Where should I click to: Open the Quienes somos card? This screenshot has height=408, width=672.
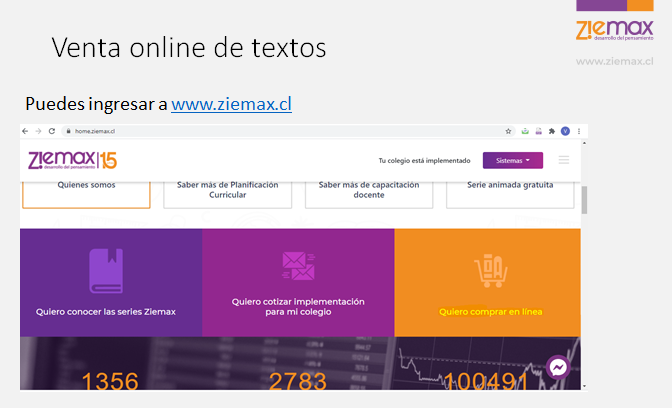coord(86,195)
